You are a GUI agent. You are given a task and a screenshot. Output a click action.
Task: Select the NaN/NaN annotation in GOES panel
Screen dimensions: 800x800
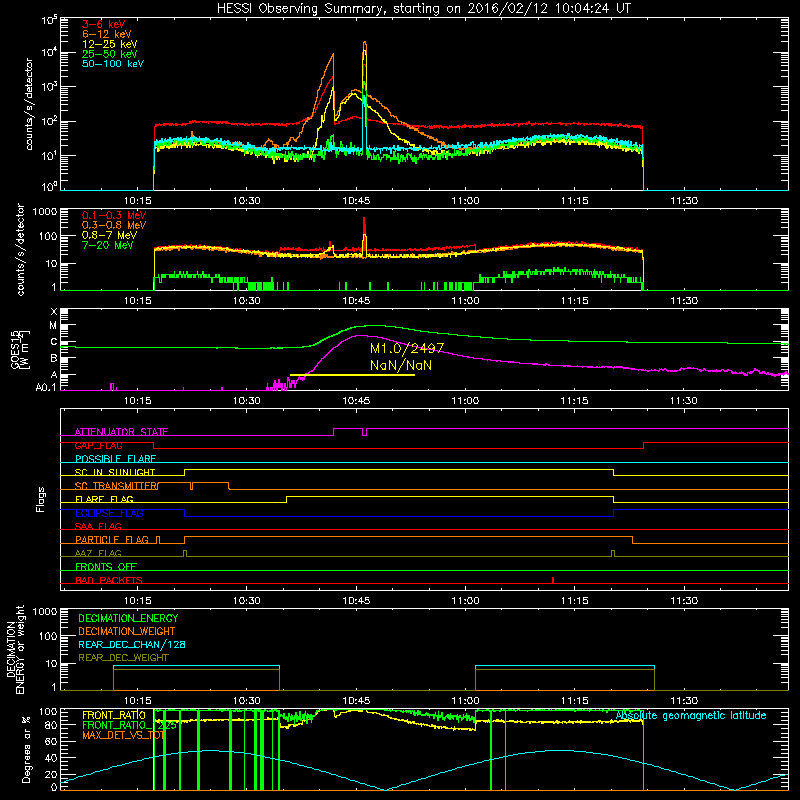pyautogui.click(x=401, y=365)
